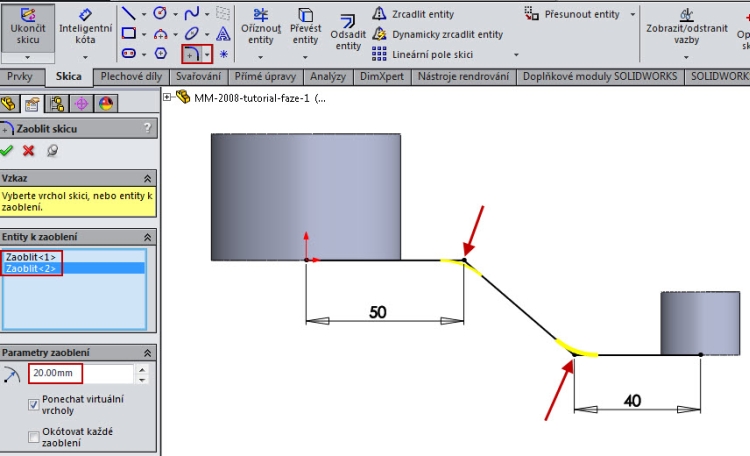Select Zaoblit<2> in entity list
This screenshot has width=750, height=456.
(x=74, y=268)
